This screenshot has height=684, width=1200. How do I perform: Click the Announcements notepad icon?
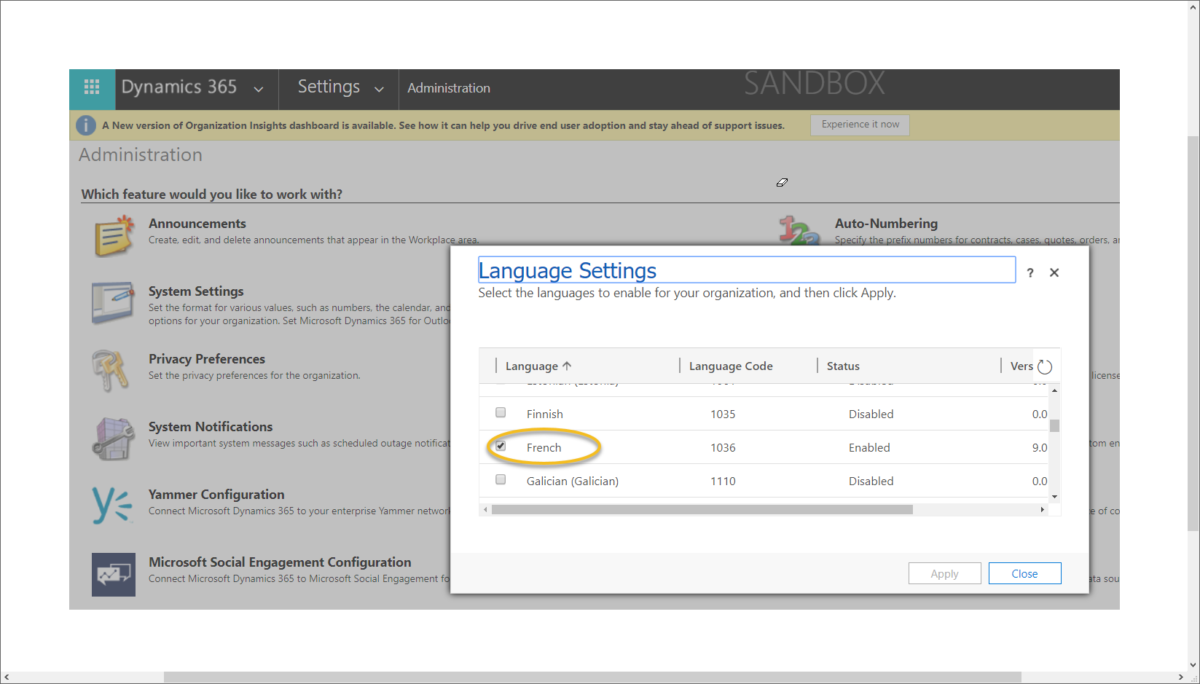pos(113,236)
